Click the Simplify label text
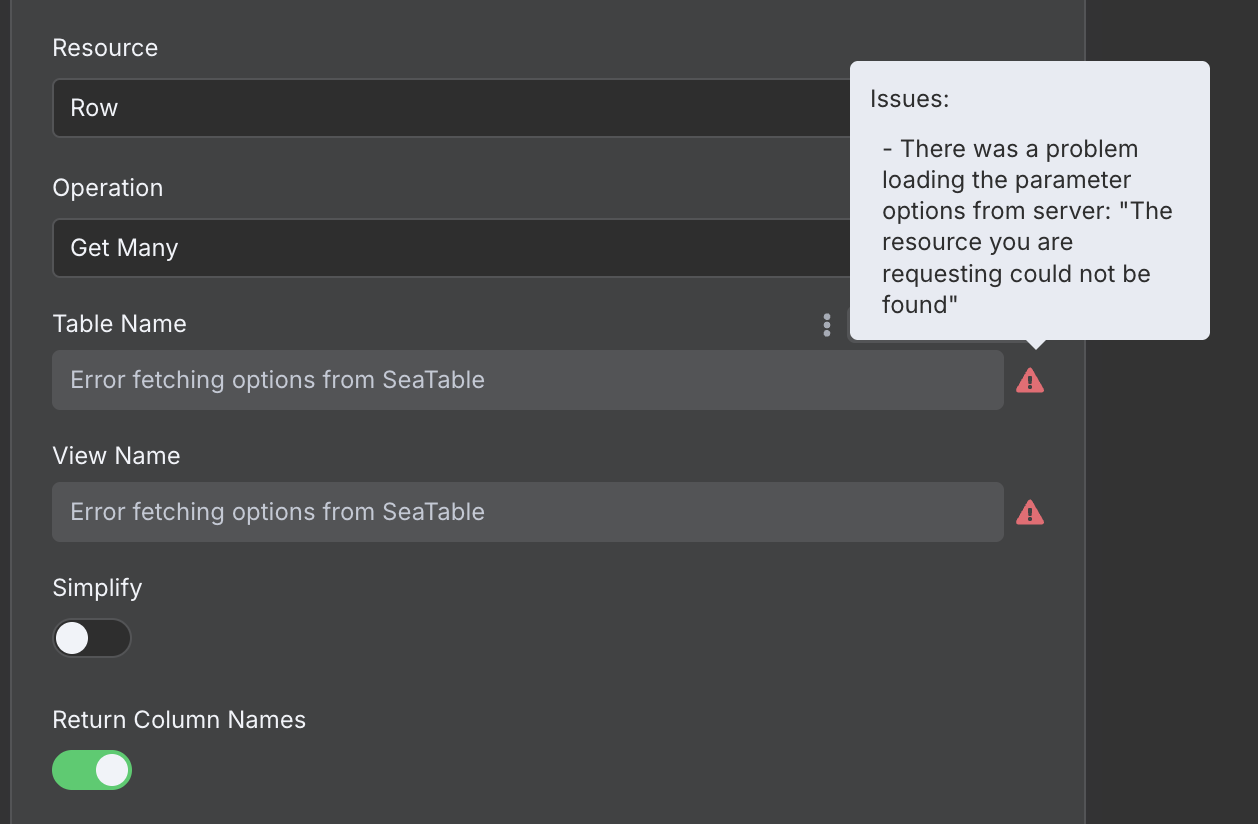 (x=97, y=588)
